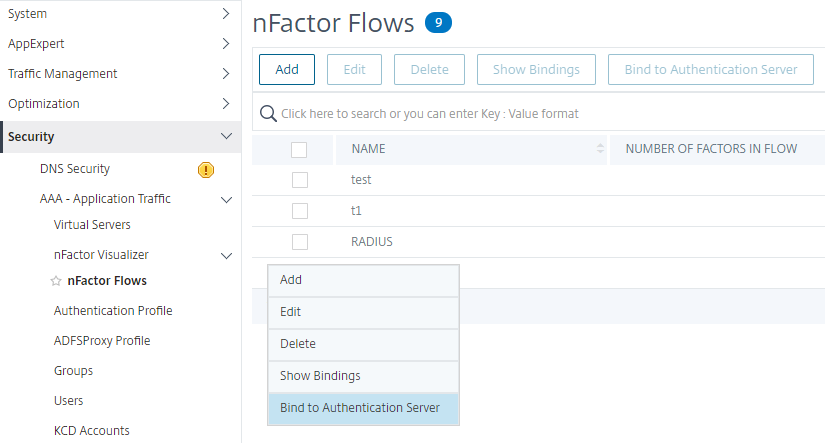Click the flows count badge 9

point(438,23)
